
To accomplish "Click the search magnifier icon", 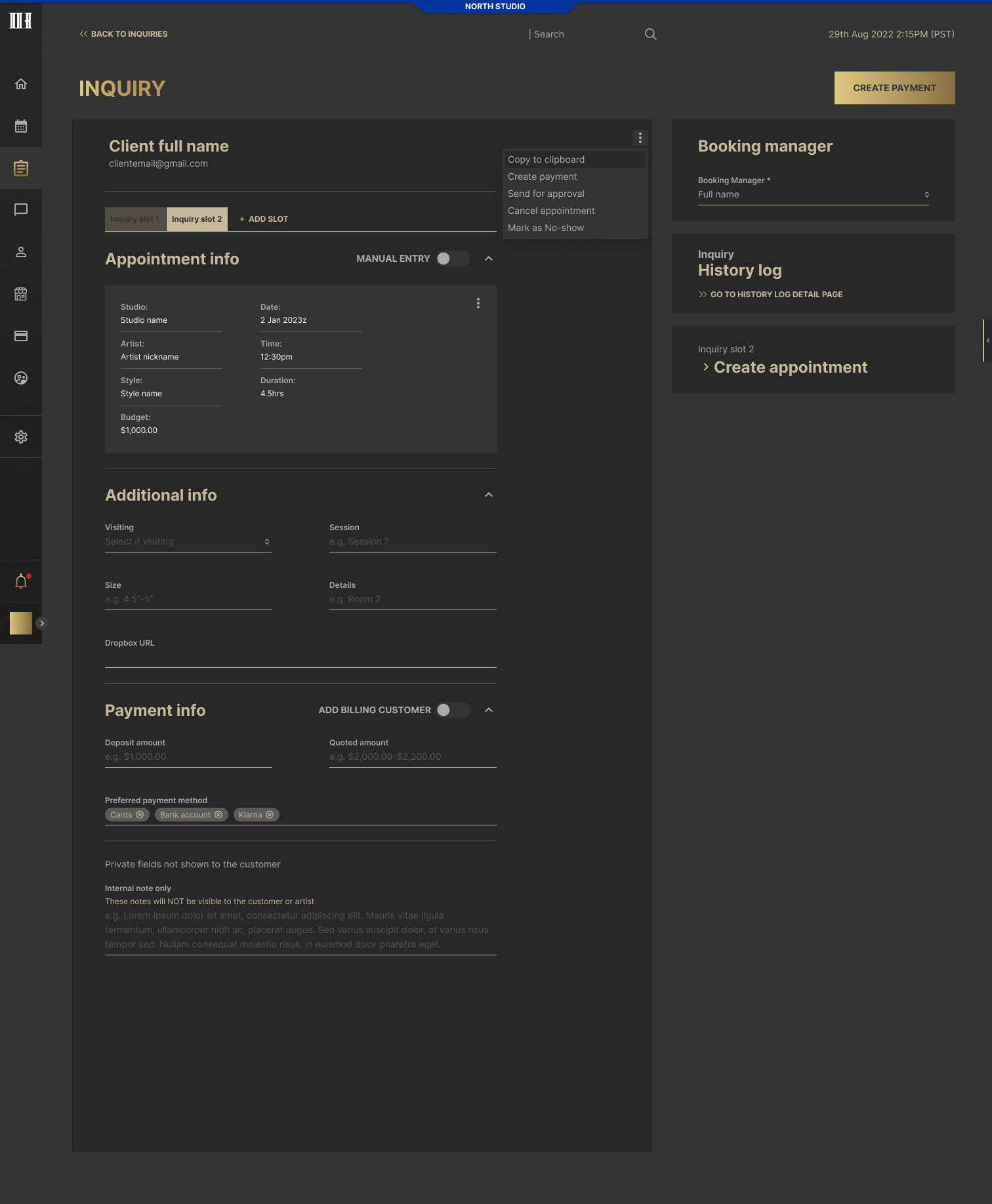I will (650, 34).
